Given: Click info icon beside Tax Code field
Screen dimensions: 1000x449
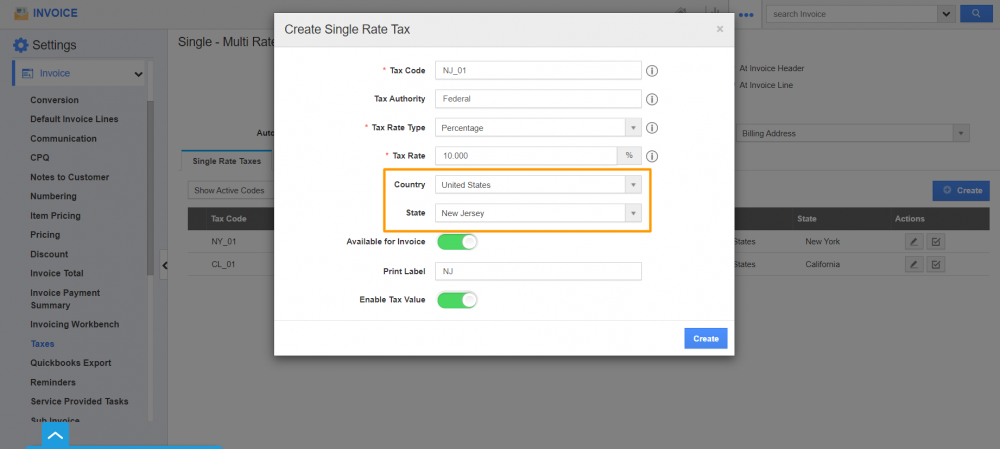Looking at the screenshot, I should pos(652,71).
